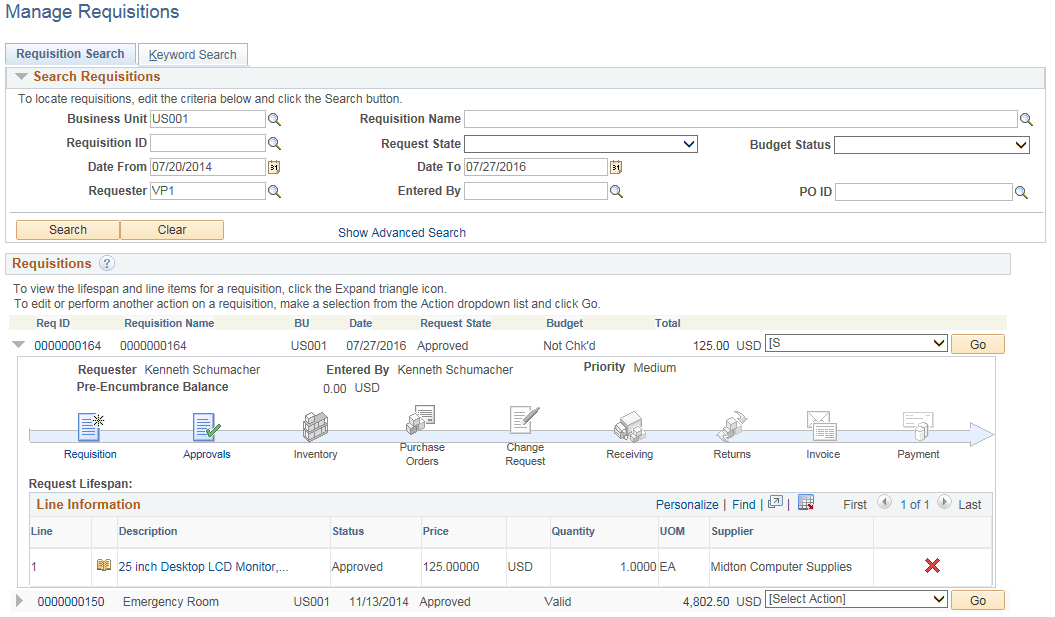
Task: Switch to the Keyword Search tab
Action: [x=192, y=54]
